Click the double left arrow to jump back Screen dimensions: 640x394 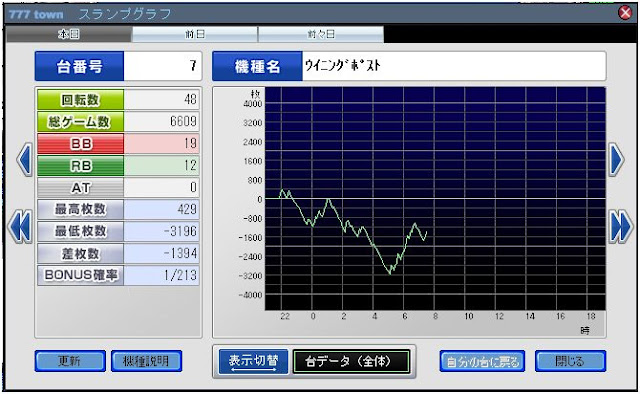[20, 227]
